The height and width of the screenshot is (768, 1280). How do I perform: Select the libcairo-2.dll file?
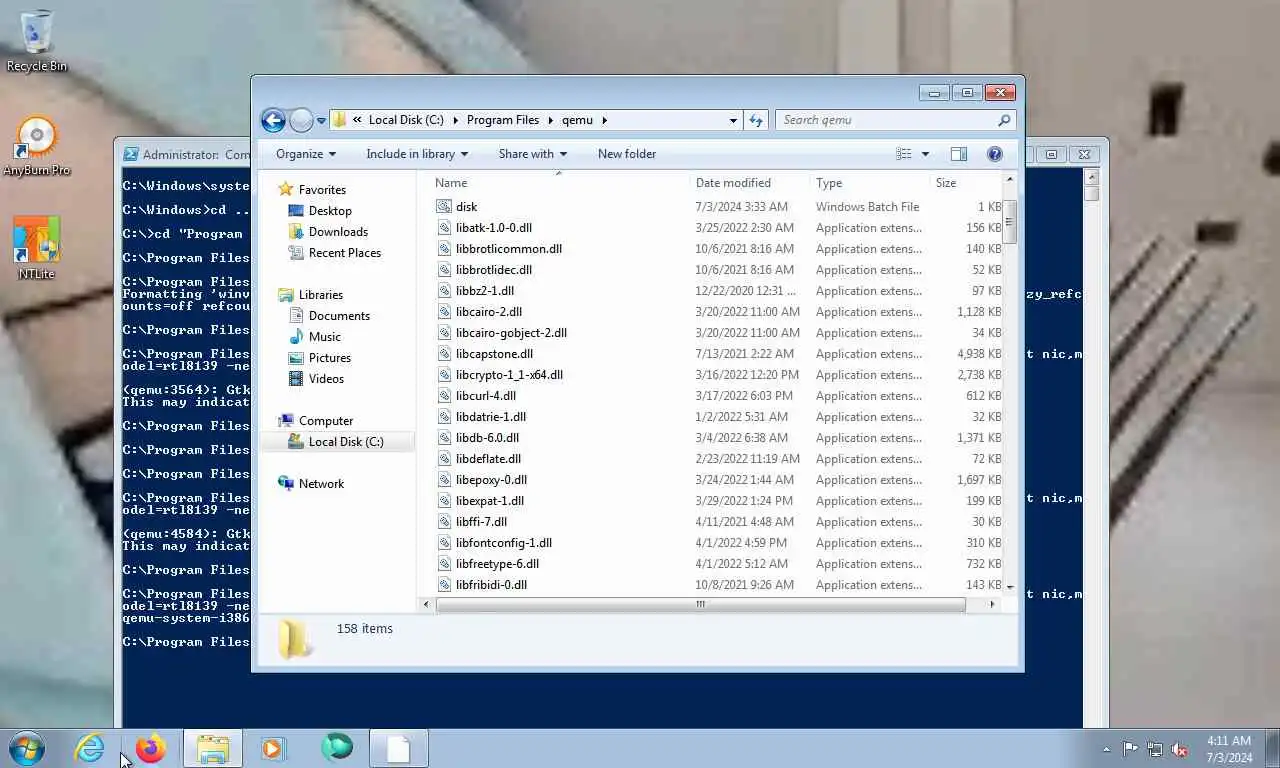click(x=489, y=312)
